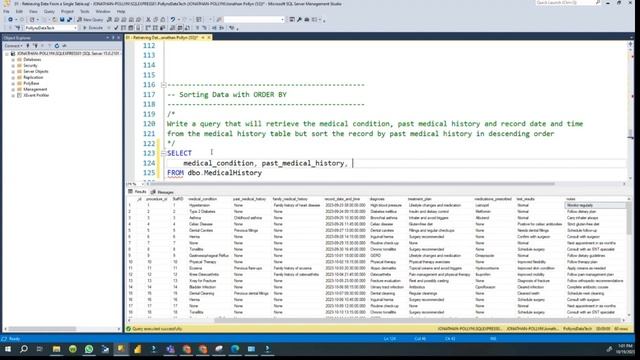This screenshot has width=640, height=360.
Task: Click the taskbar Search icon
Action: pyautogui.click(x=24, y=349)
